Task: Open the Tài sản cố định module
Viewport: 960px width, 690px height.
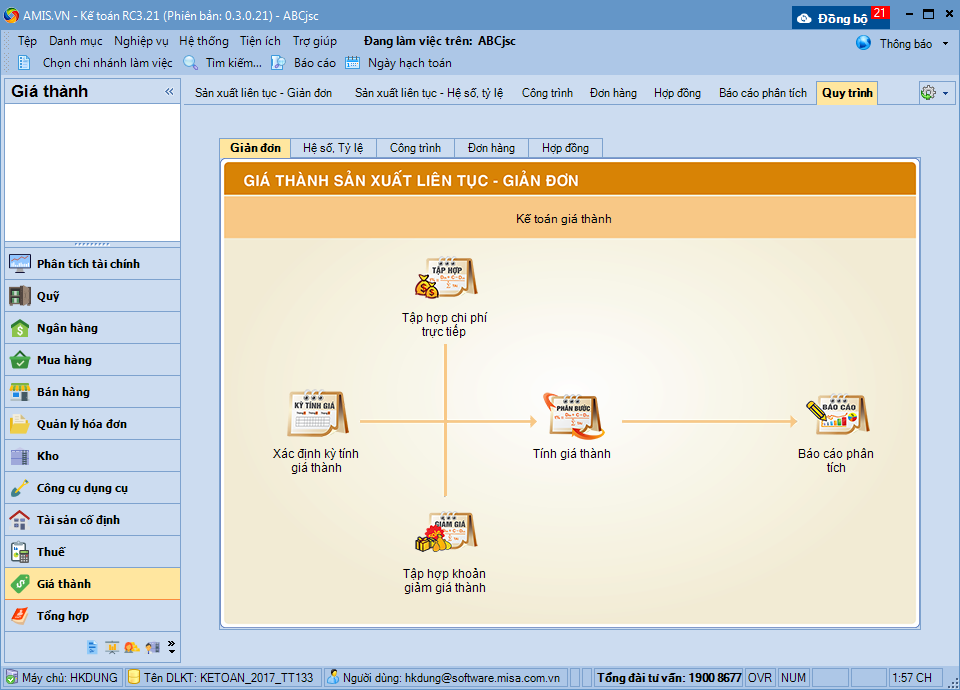Action: [x=78, y=520]
